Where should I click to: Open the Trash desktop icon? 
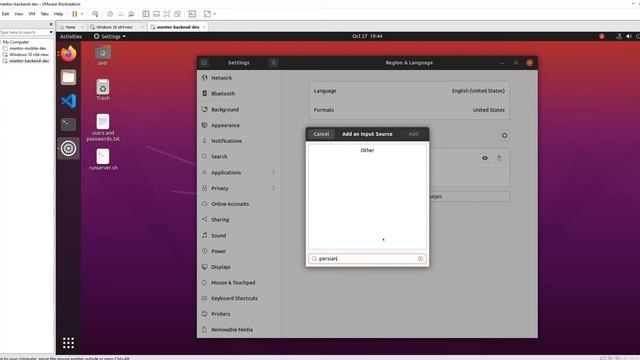pyautogui.click(x=103, y=90)
